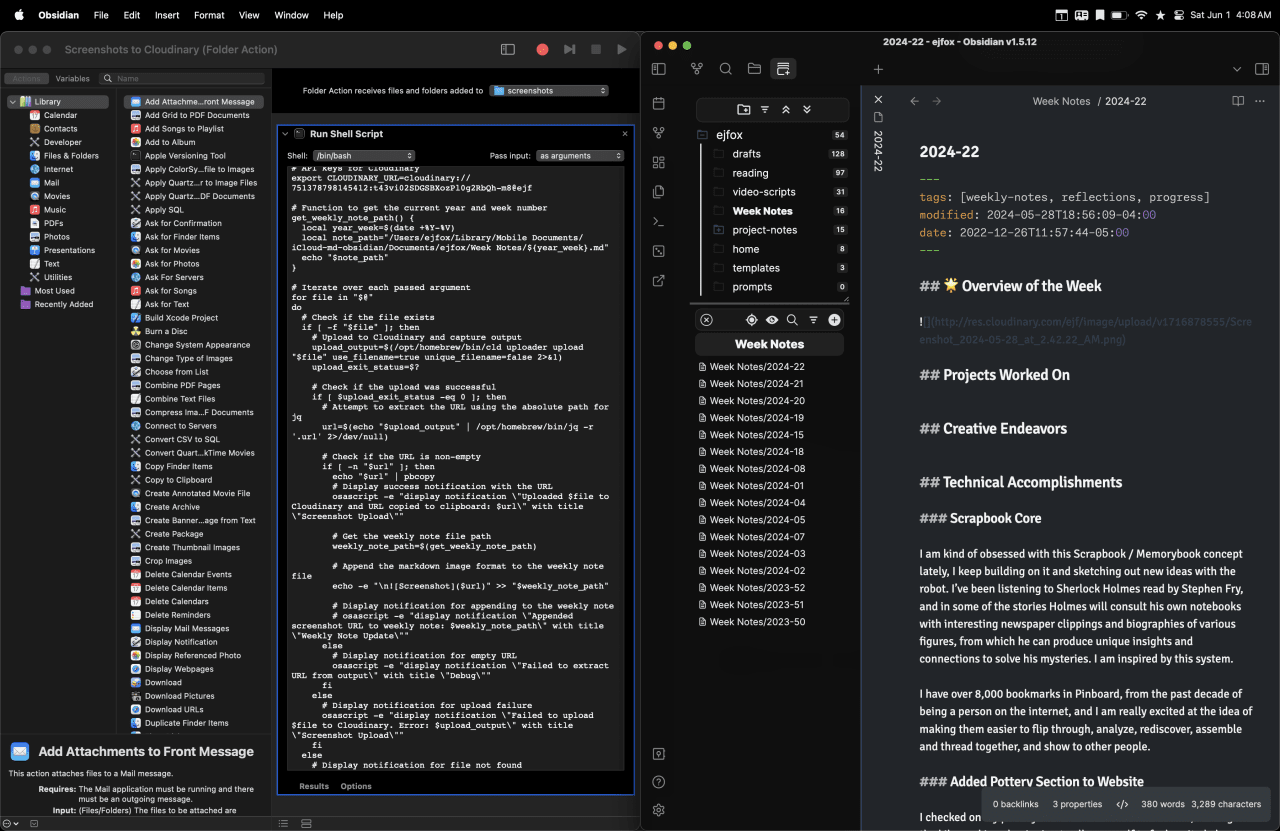
Task: Run the Automator workflow with play button
Action: pos(622,49)
